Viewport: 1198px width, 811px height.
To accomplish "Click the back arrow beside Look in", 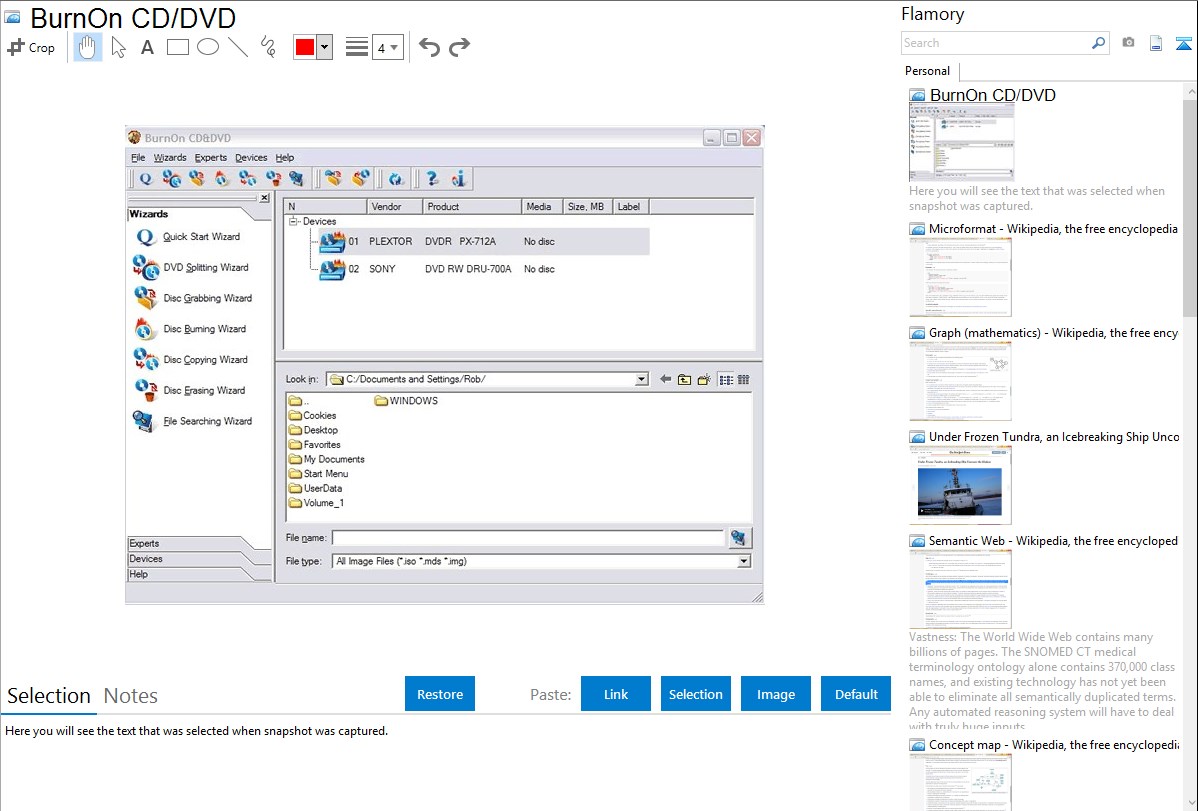I will (x=665, y=379).
